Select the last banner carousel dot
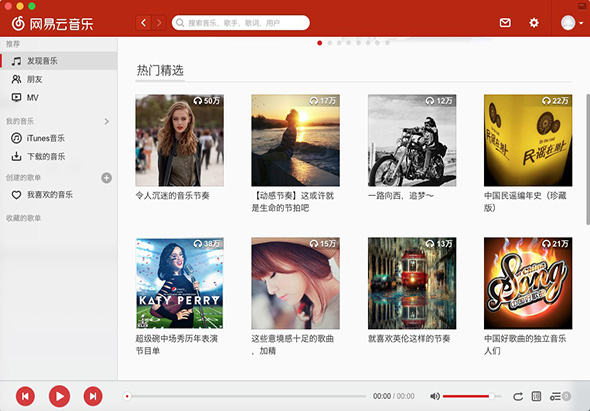The width and height of the screenshot is (590, 411). [387, 43]
